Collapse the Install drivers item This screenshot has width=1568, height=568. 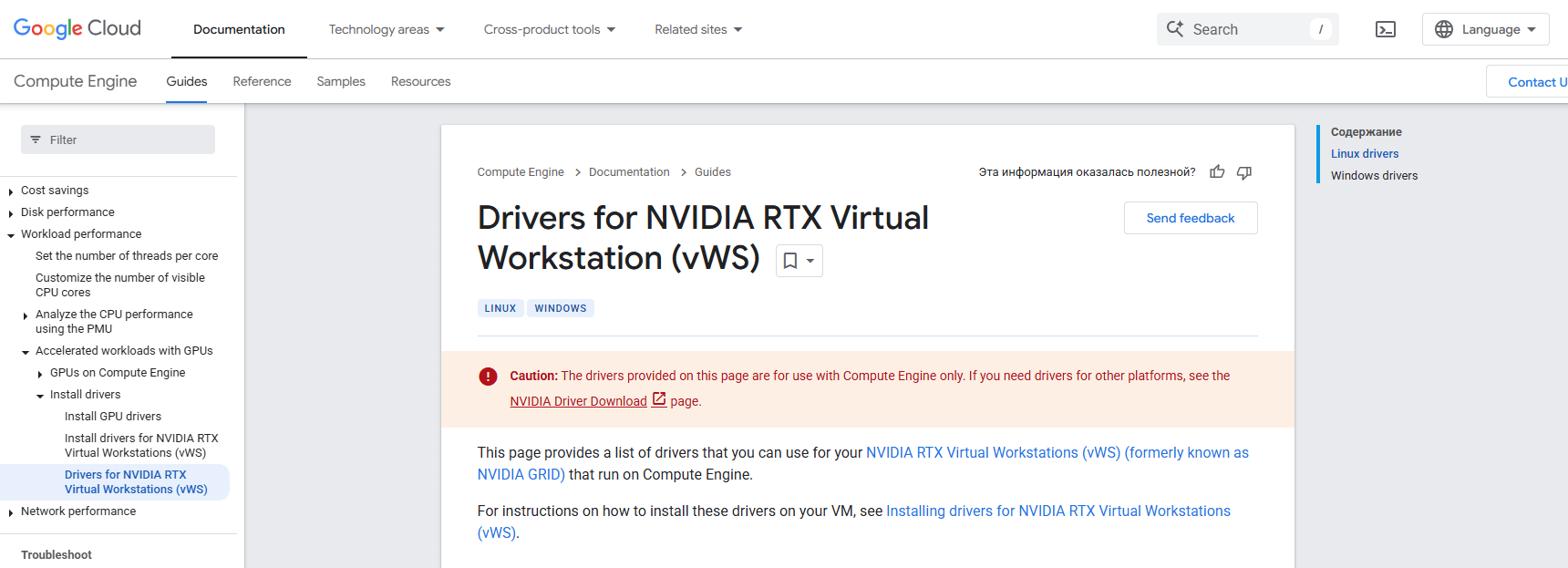click(40, 396)
